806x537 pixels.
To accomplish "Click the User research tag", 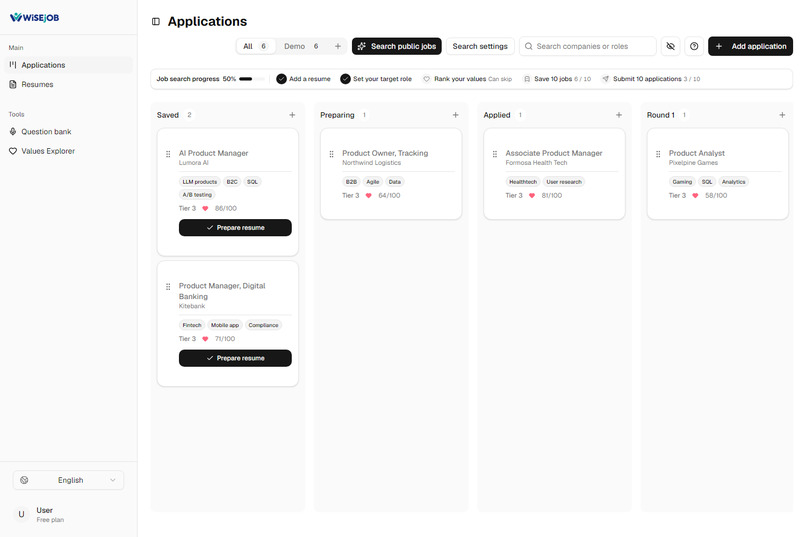I will click(x=564, y=182).
